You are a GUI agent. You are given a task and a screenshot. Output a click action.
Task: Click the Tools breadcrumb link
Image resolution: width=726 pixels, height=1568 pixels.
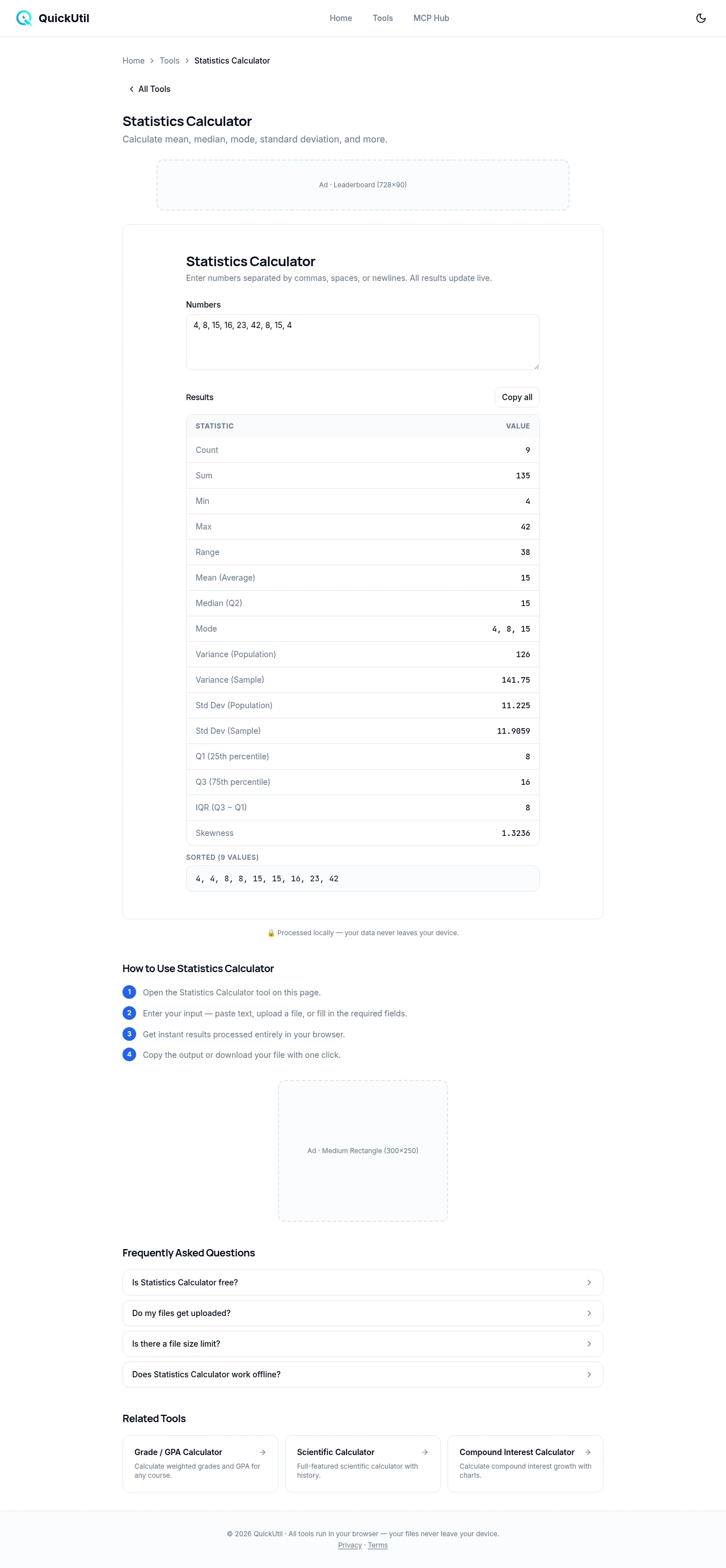click(x=169, y=61)
